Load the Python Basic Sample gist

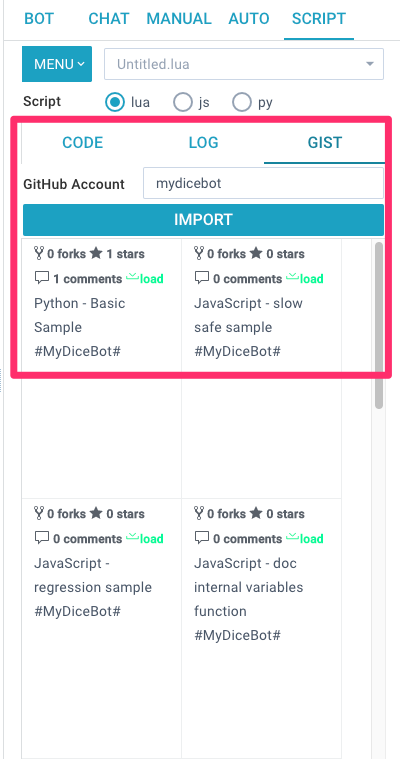(x=145, y=278)
